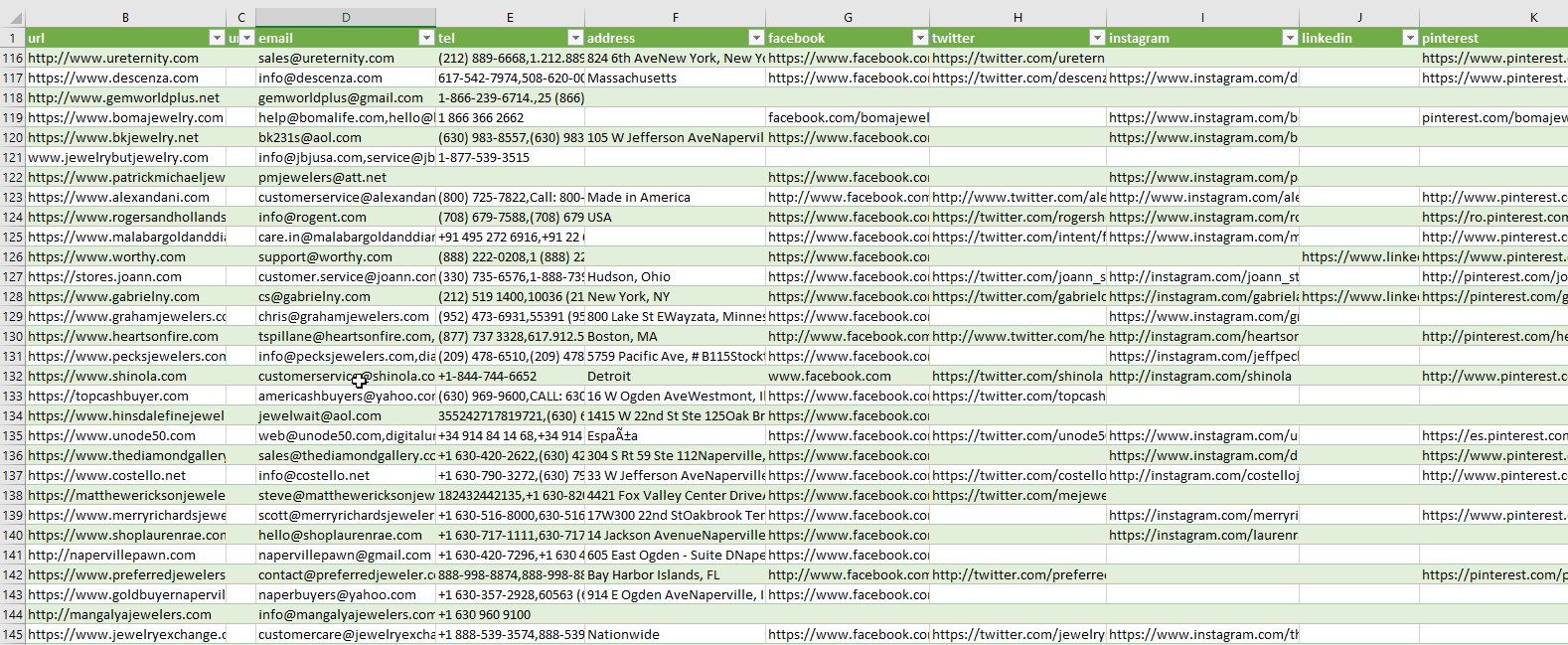Select row 1 header
Screen dimensions: 1568x645
point(12,38)
